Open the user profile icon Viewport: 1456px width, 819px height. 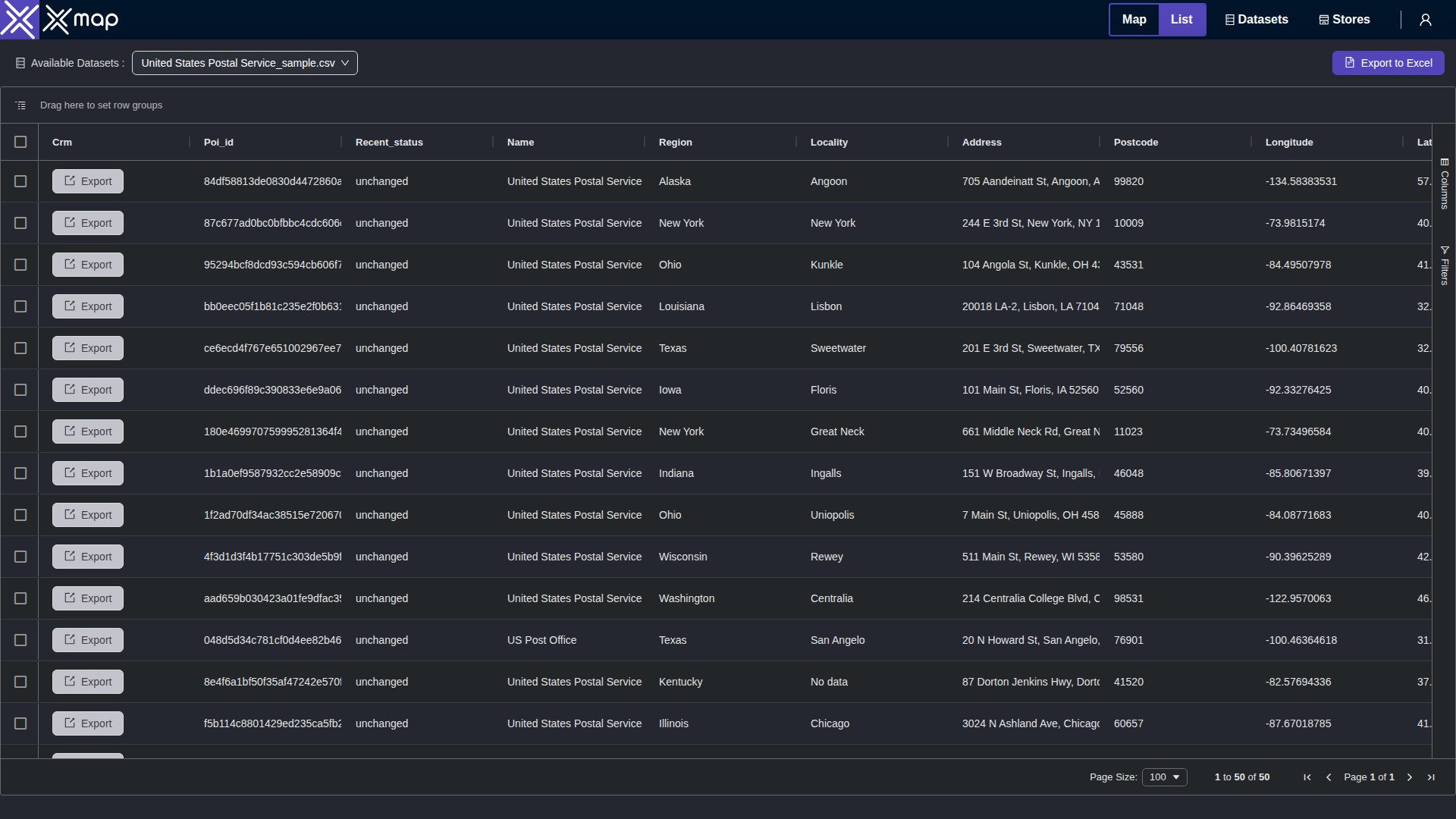click(1425, 20)
